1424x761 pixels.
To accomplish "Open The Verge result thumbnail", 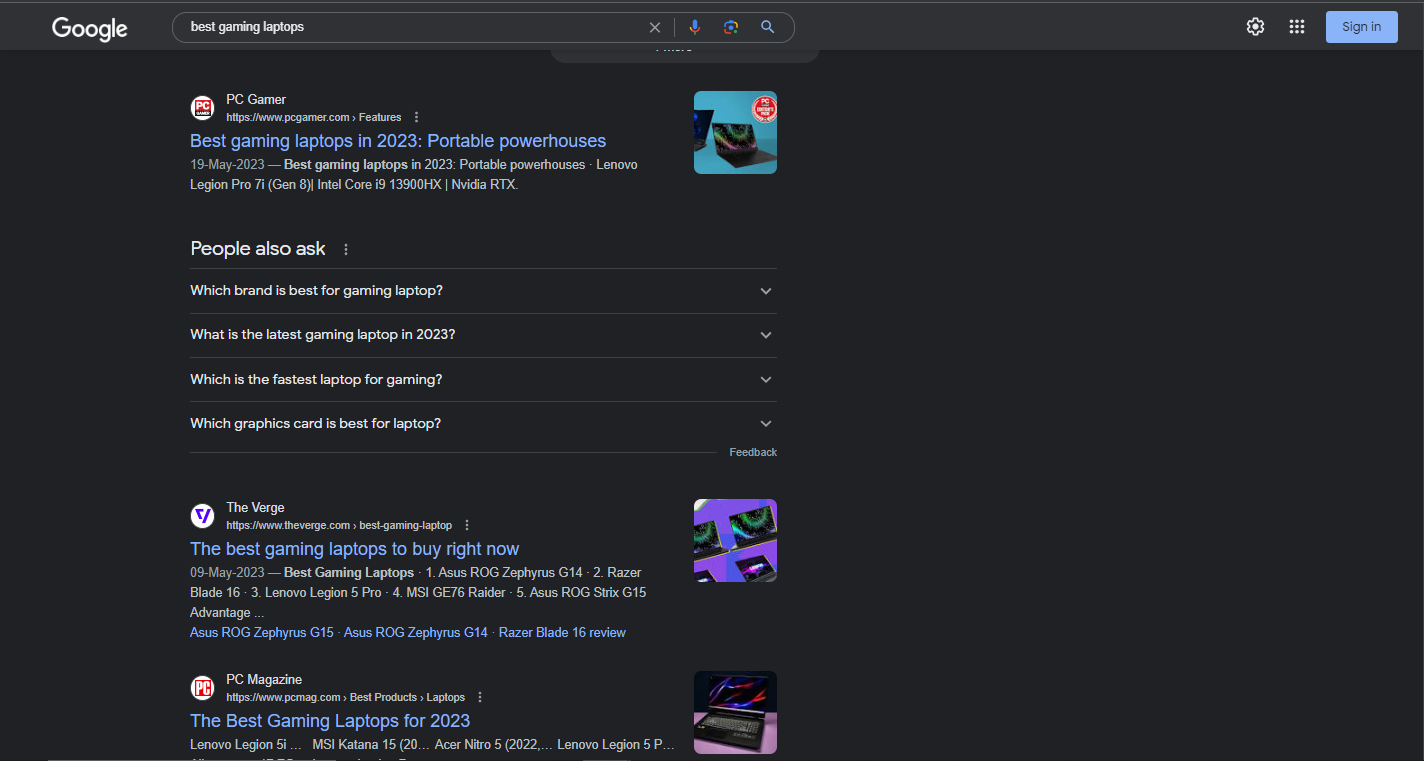I will point(735,540).
